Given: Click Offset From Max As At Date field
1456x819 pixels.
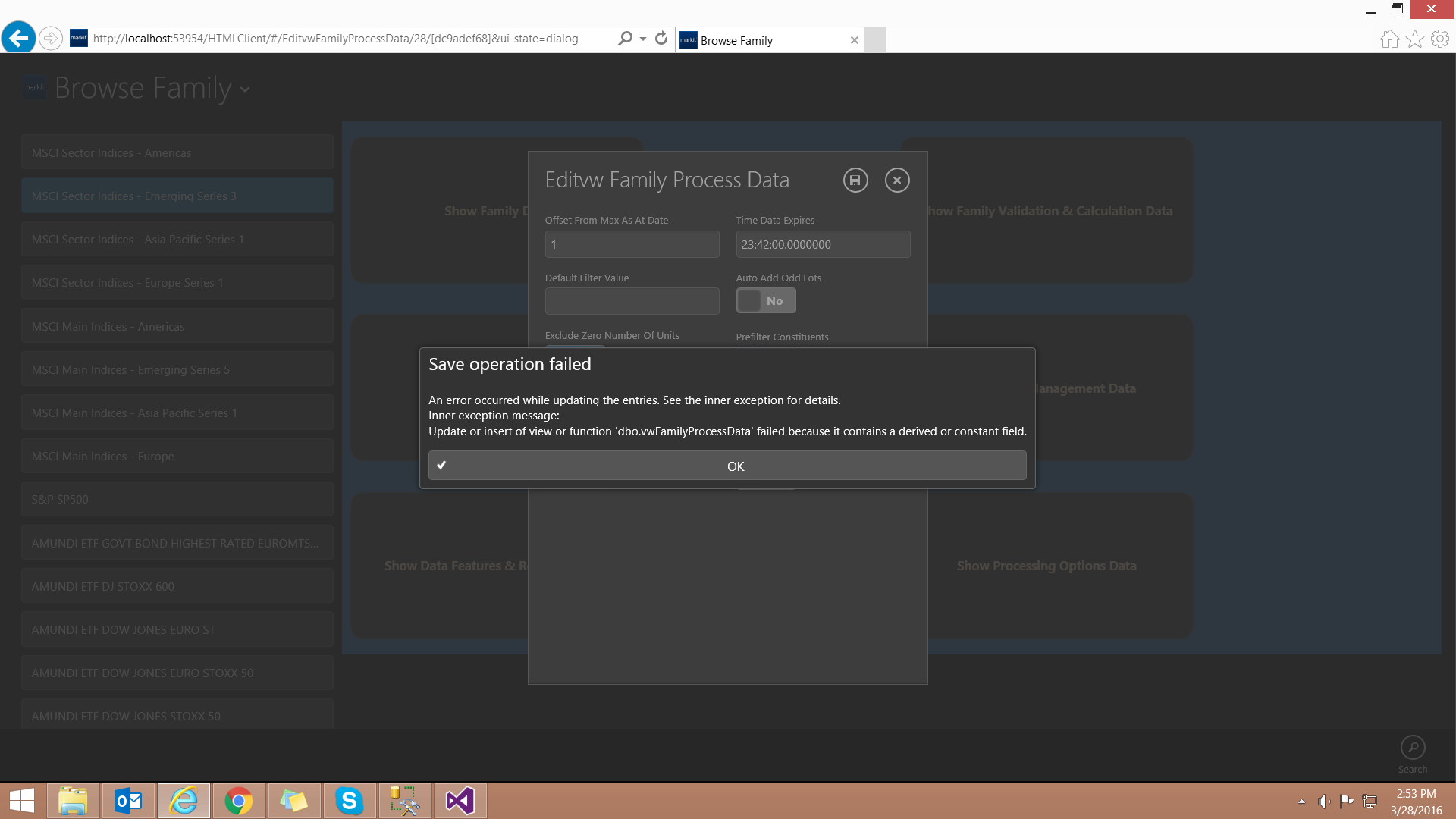Looking at the screenshot, I should [x=632, y=245].
